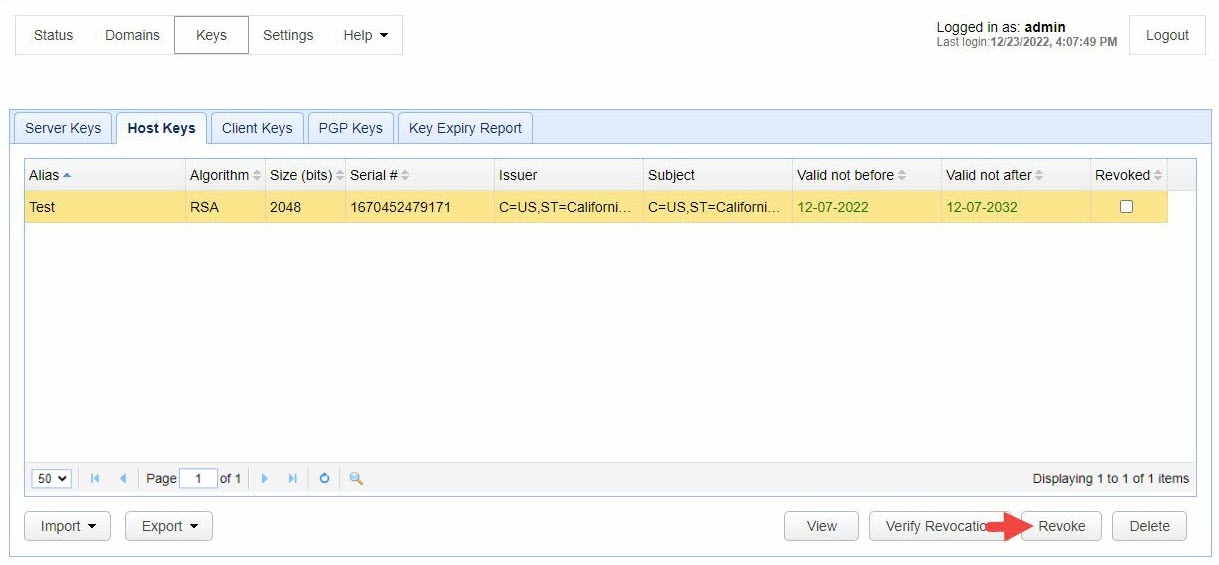Click the next page arrow icon
The width and height of the screenshot is (1219, 565).
[265, 479]
